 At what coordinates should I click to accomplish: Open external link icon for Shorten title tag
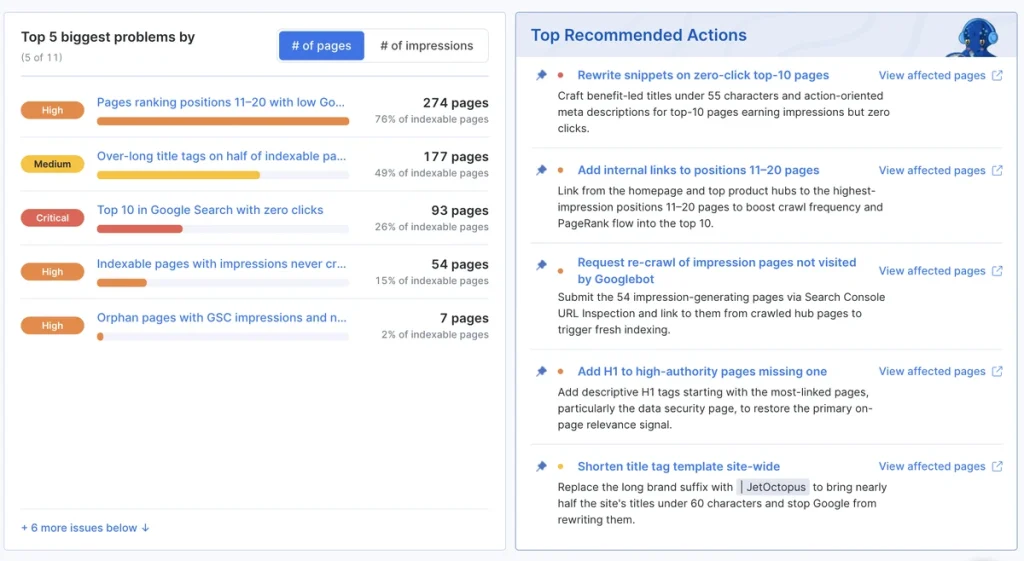997,466
